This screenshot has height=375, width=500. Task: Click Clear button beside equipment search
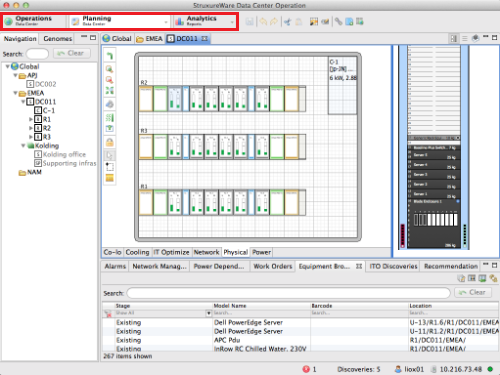point(473,292)
